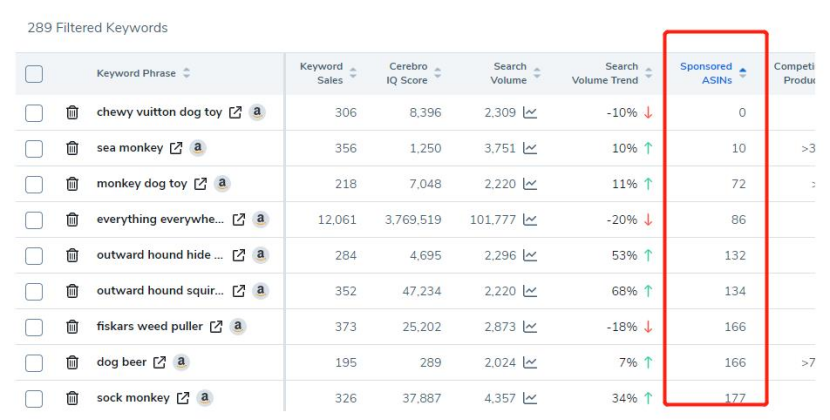Show search volume chart for sea monkey

[x=530, y=148]
